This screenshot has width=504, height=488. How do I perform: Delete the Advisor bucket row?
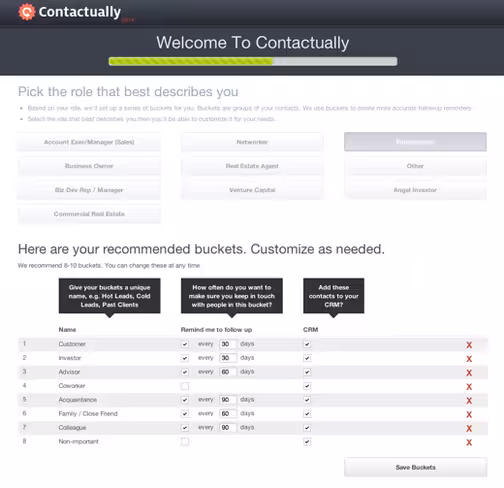pyautogui.click(x=469, y=373)
